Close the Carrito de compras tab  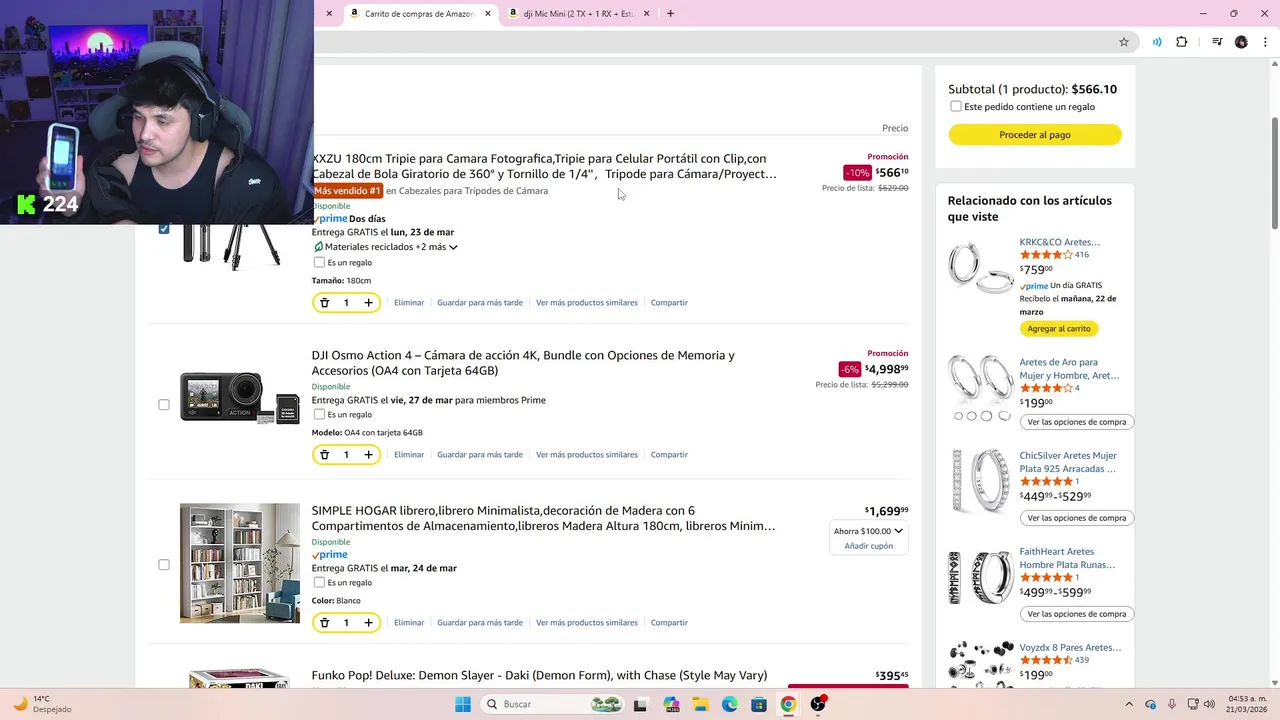tap(488, 14)
